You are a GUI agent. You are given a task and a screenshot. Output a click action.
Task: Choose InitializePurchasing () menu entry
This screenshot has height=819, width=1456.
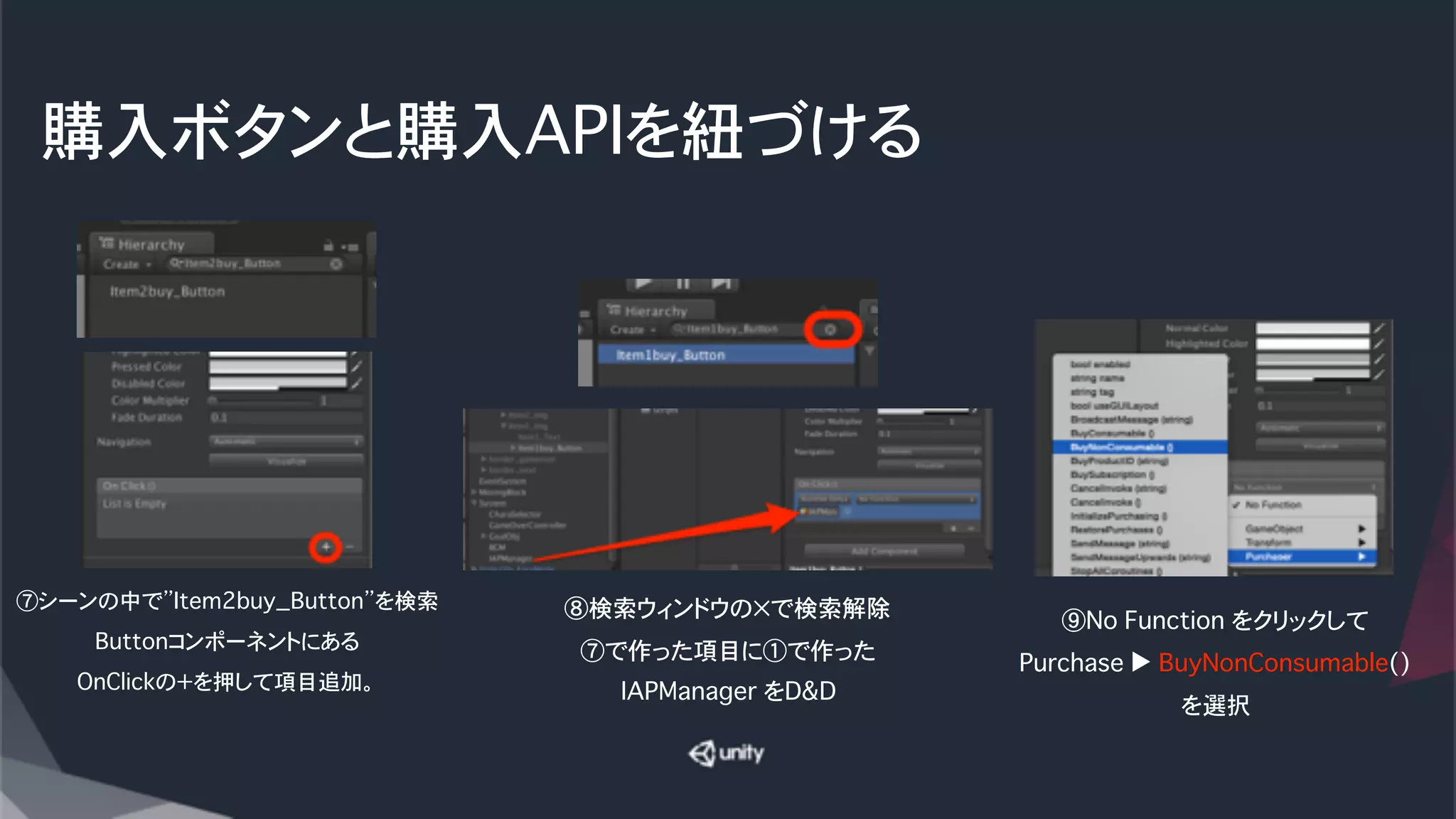[x=1140, y=516]
